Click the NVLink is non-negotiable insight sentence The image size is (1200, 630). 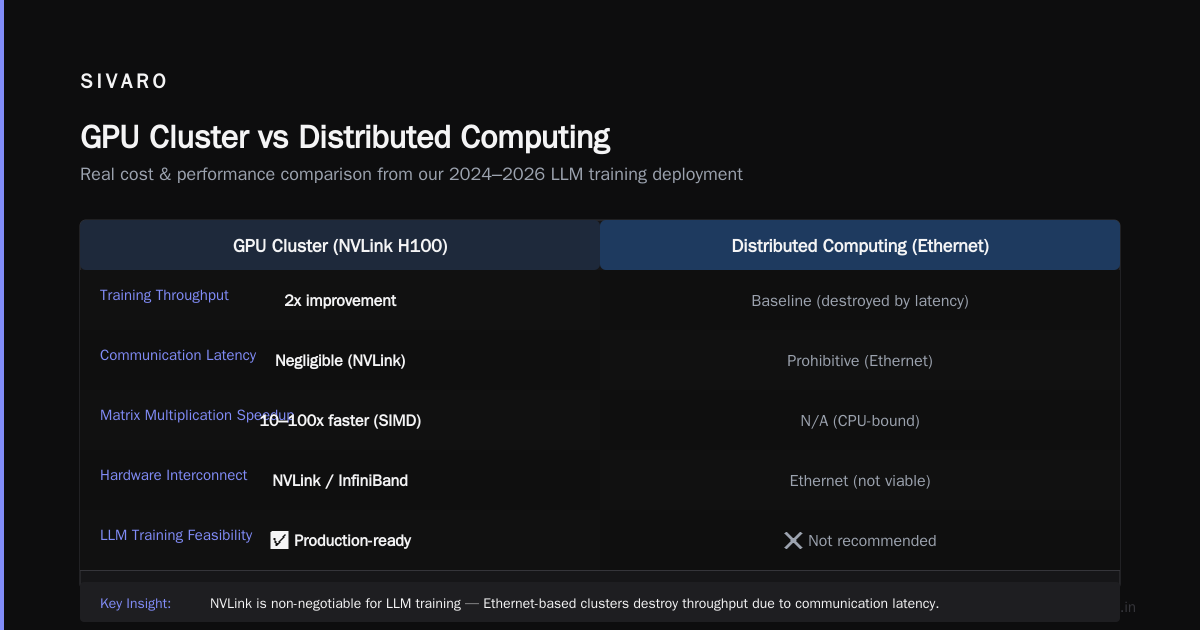(x=574, y=603)
